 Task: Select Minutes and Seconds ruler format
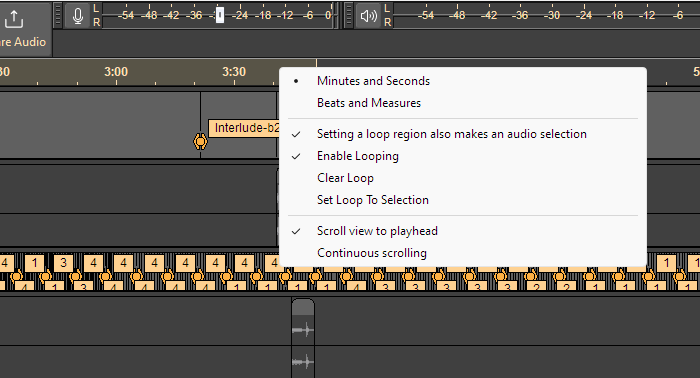462,81
